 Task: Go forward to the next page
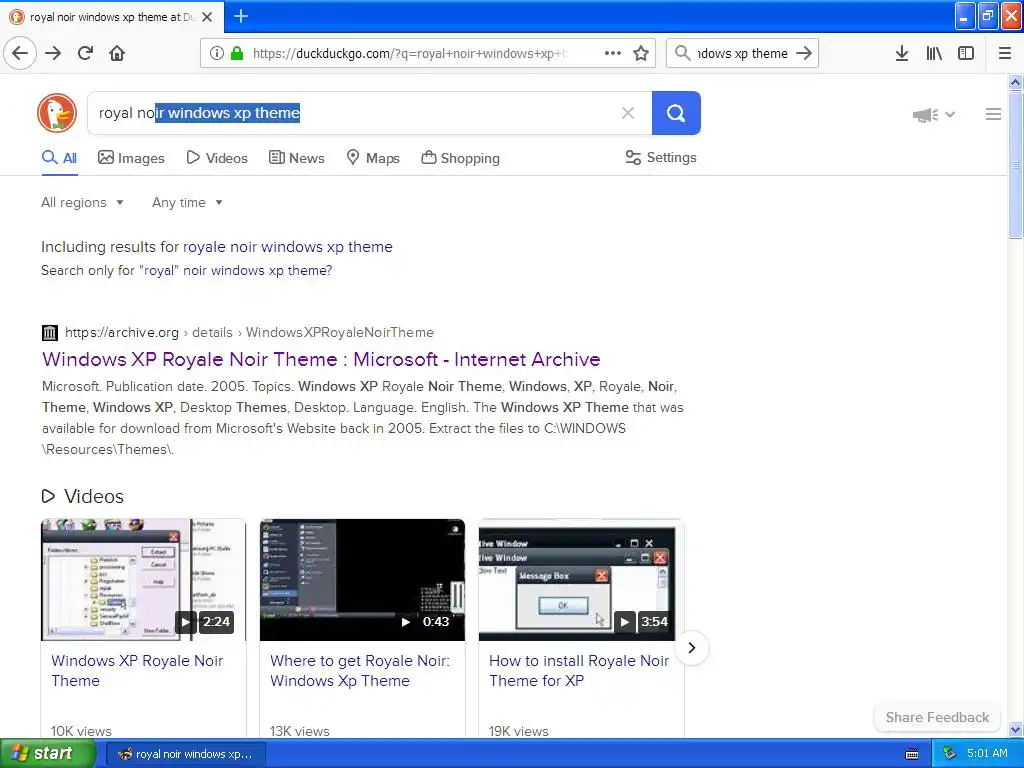coord(53,54)
